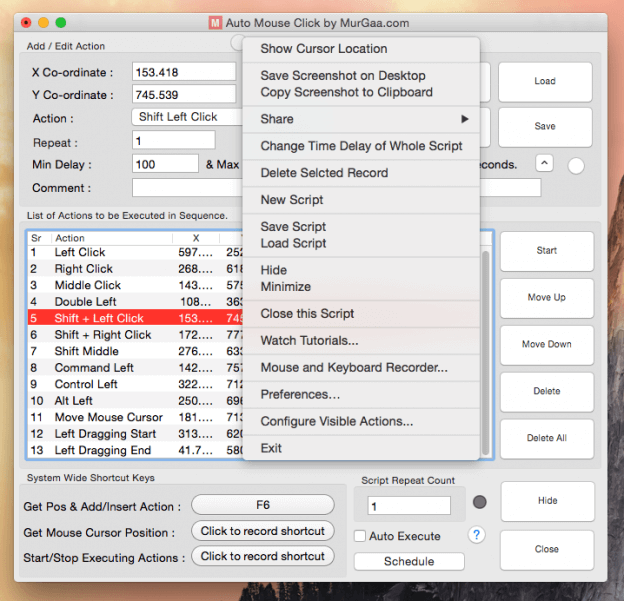Select row 1 Left Click
This screenshot has width=624, height=601.
click(135, 252)
